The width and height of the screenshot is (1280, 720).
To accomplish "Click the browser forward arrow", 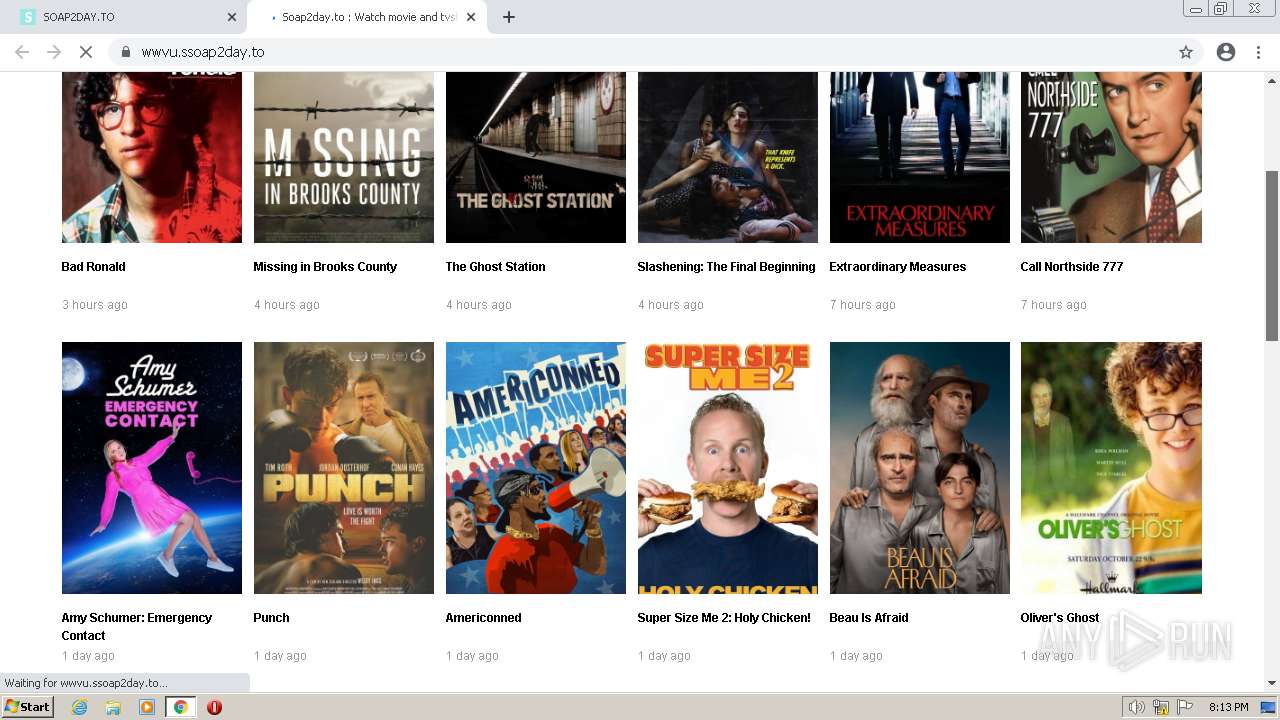I will click(x=54, y=52).
